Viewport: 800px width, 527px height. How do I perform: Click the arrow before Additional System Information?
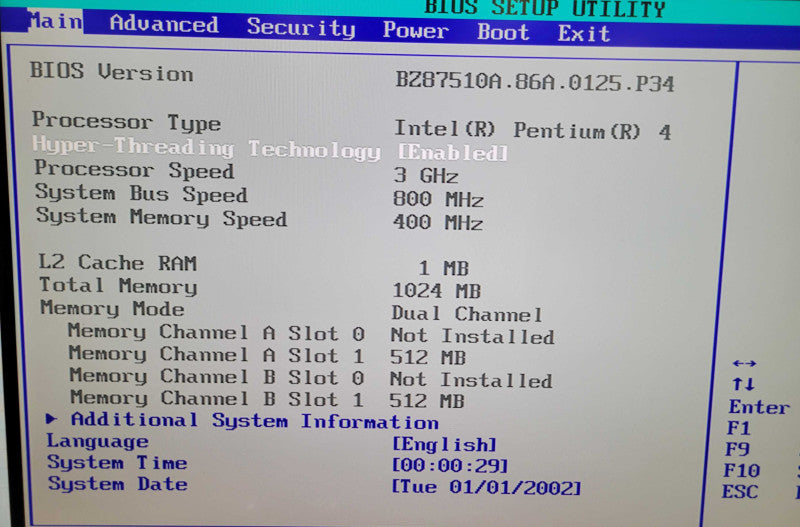(51, 419)
